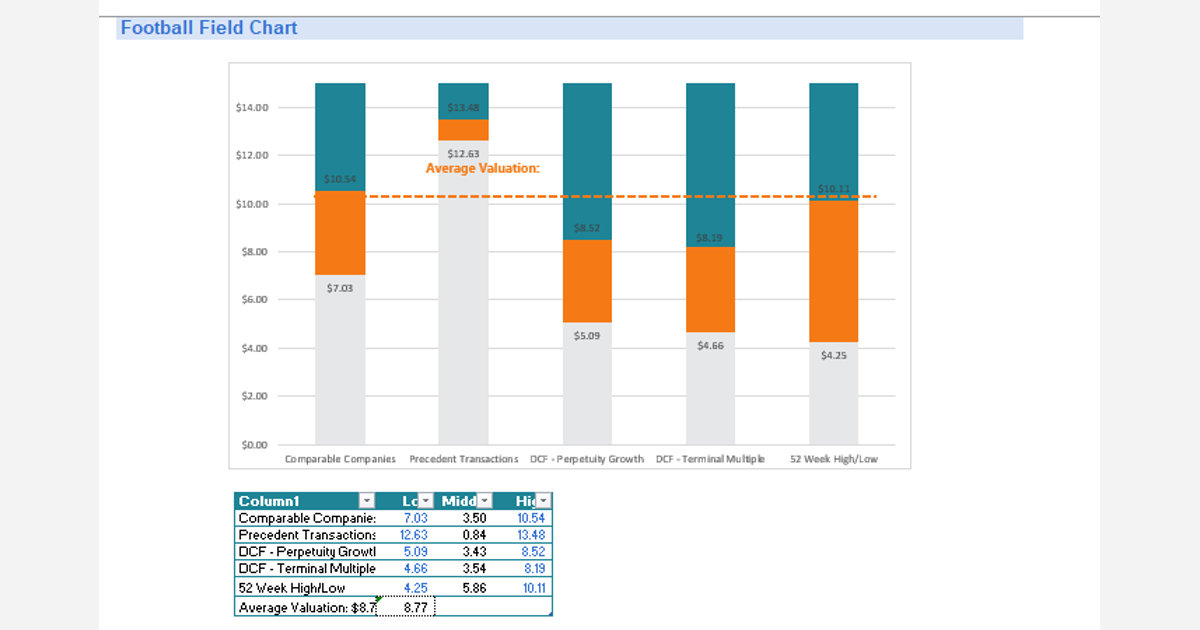Viewport: 1200px width, 630px height.
Task: Click the Football Field Chart heading
Action: 209,28
